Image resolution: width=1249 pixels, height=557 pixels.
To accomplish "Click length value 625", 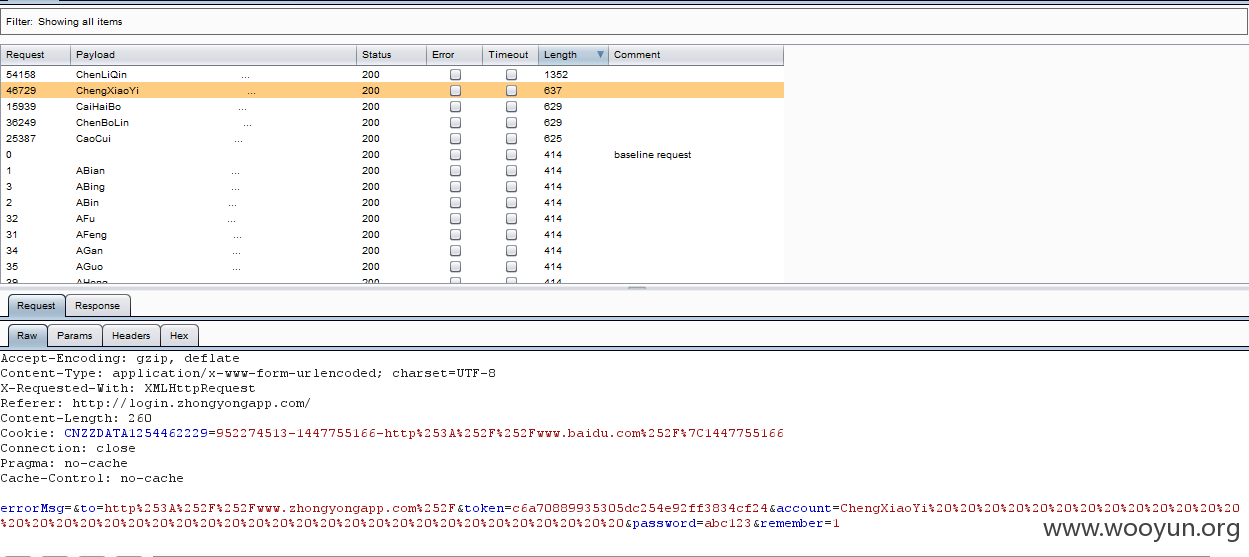I will 553,139.
